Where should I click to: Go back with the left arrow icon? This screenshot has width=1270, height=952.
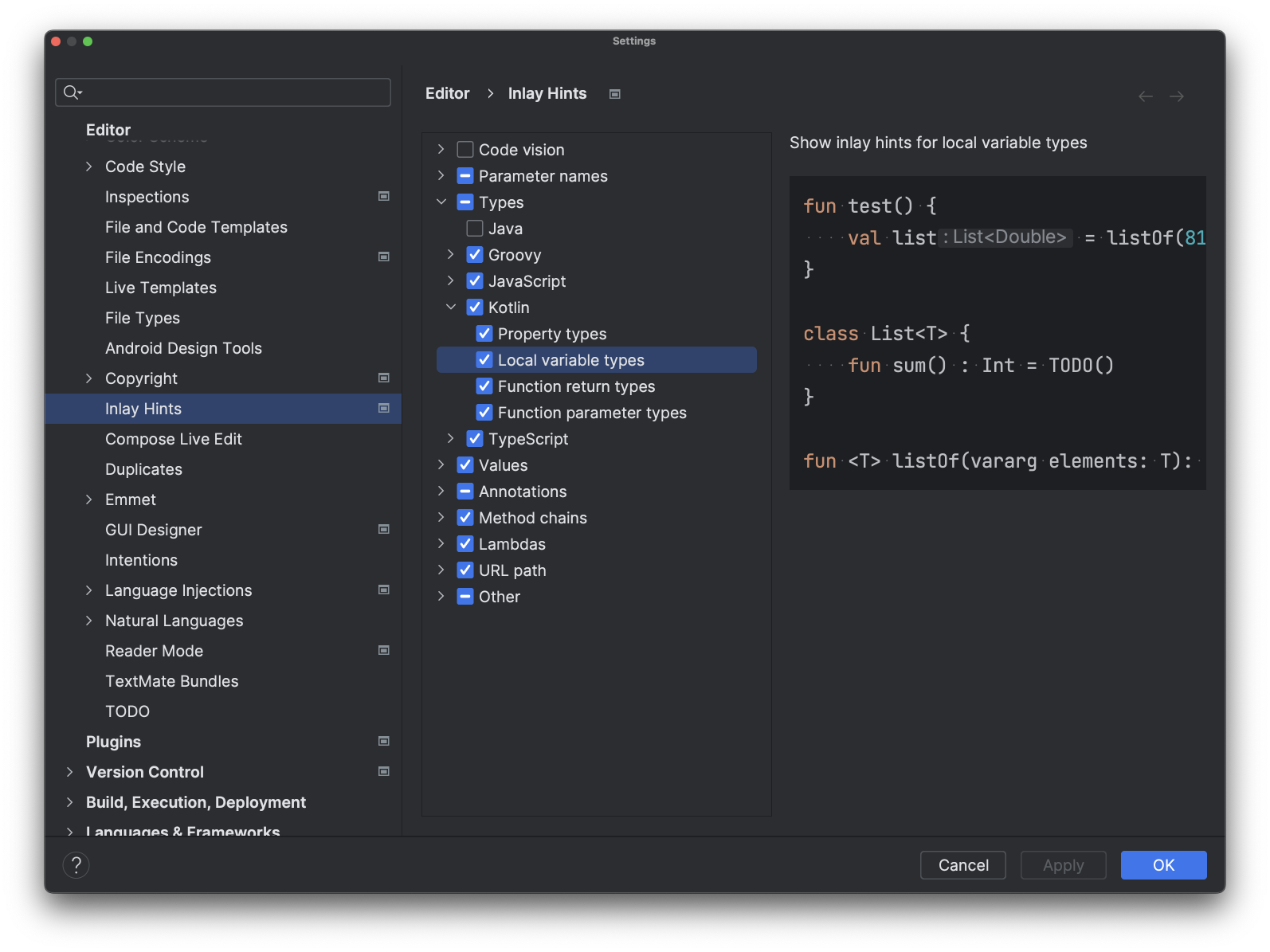click(1146, 96)
